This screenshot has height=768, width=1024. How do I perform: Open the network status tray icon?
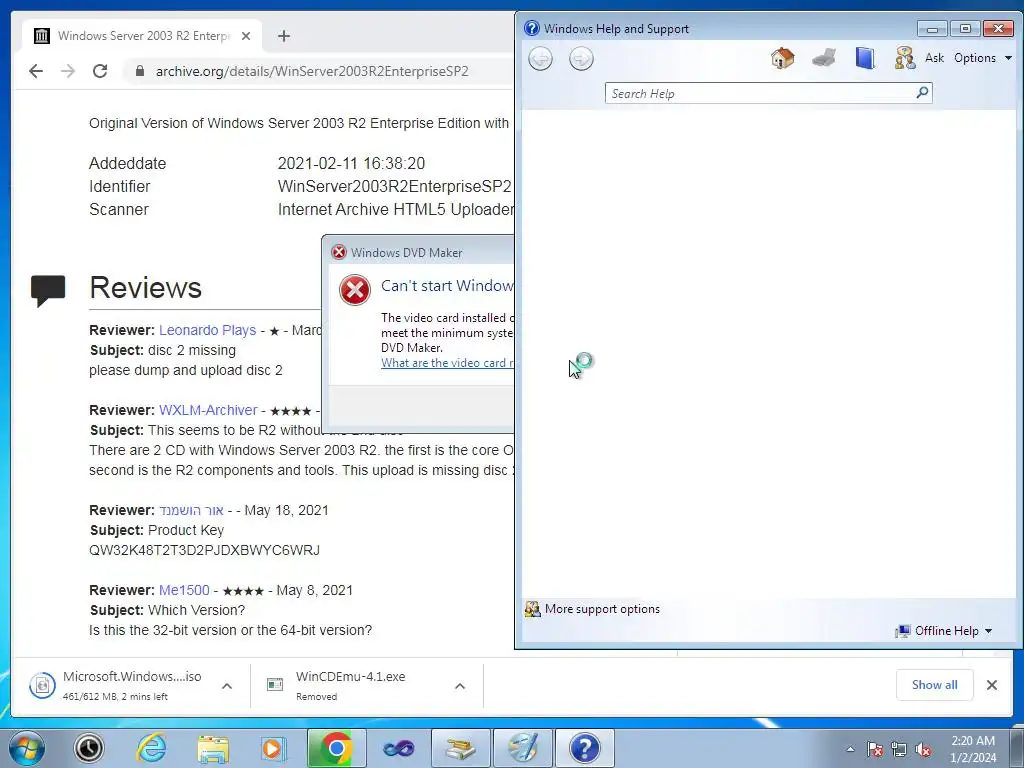click(x=899, y=749)
